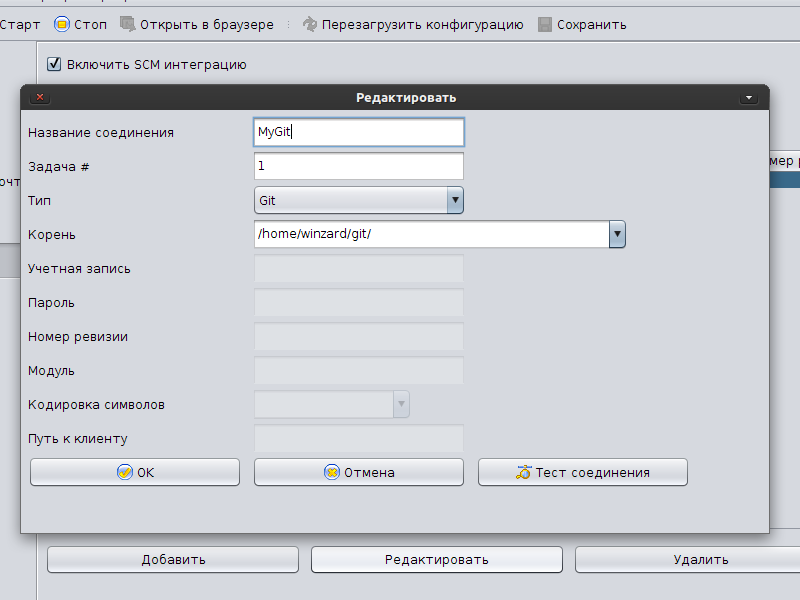This screenshot has width=800, height=600.
Task: Focus the Задача # input field
Action: [359, 166]
